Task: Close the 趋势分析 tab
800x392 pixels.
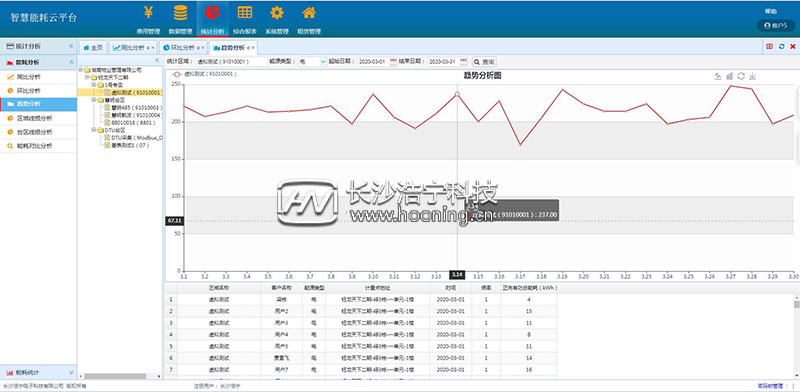Action: 253,48
